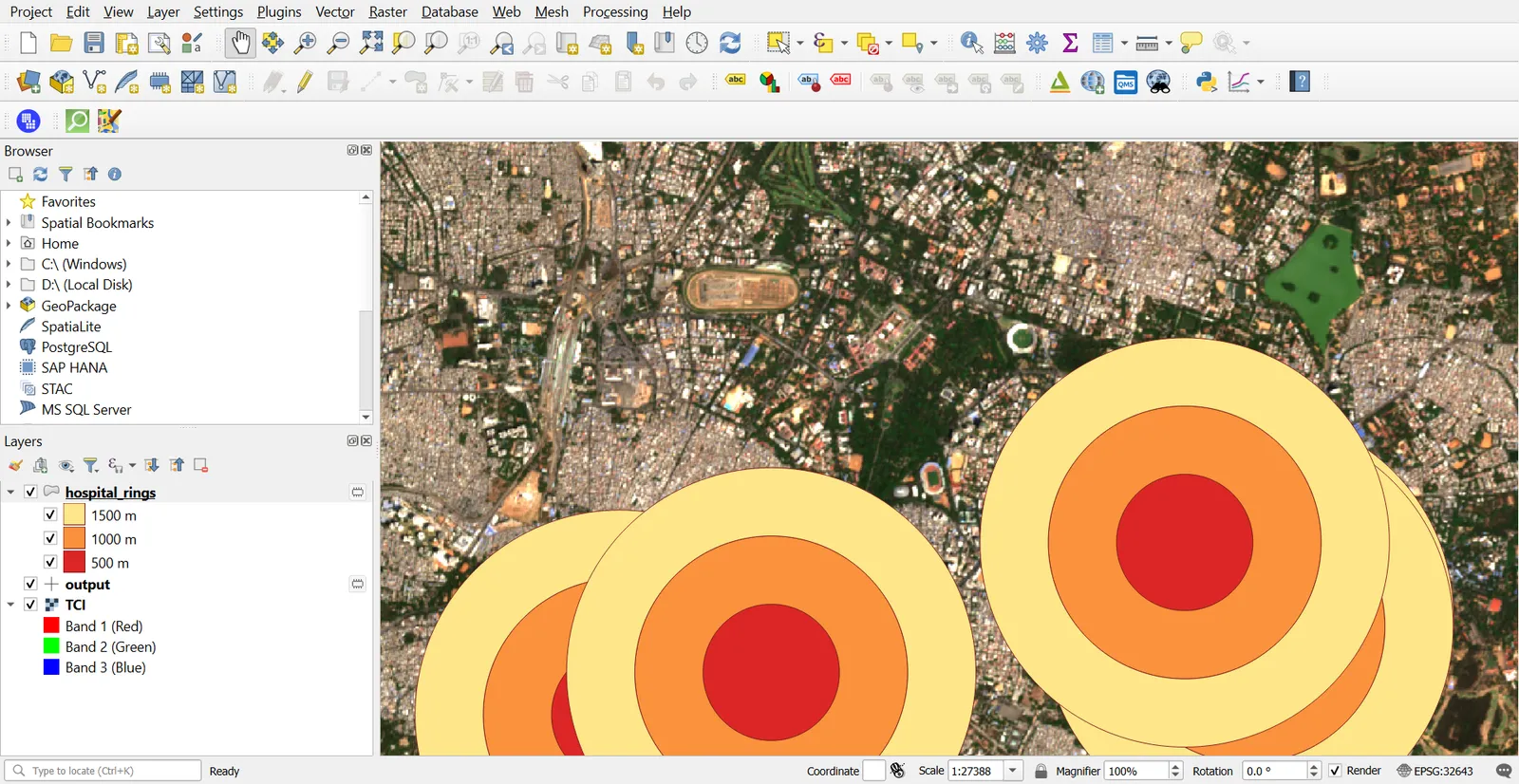
Task: Select the Pan Map hand tool
Action: pos(240,43)
